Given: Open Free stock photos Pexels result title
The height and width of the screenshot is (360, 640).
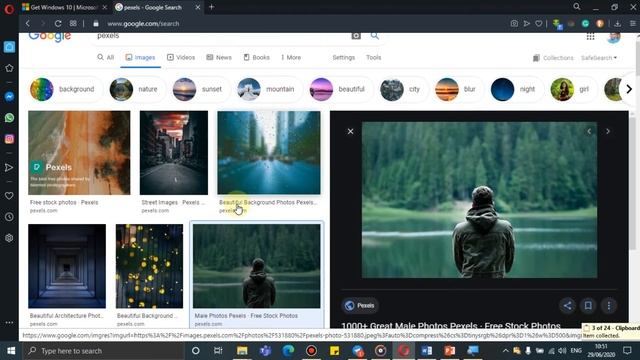Looking at the screenshot, I should click(64, 202).
